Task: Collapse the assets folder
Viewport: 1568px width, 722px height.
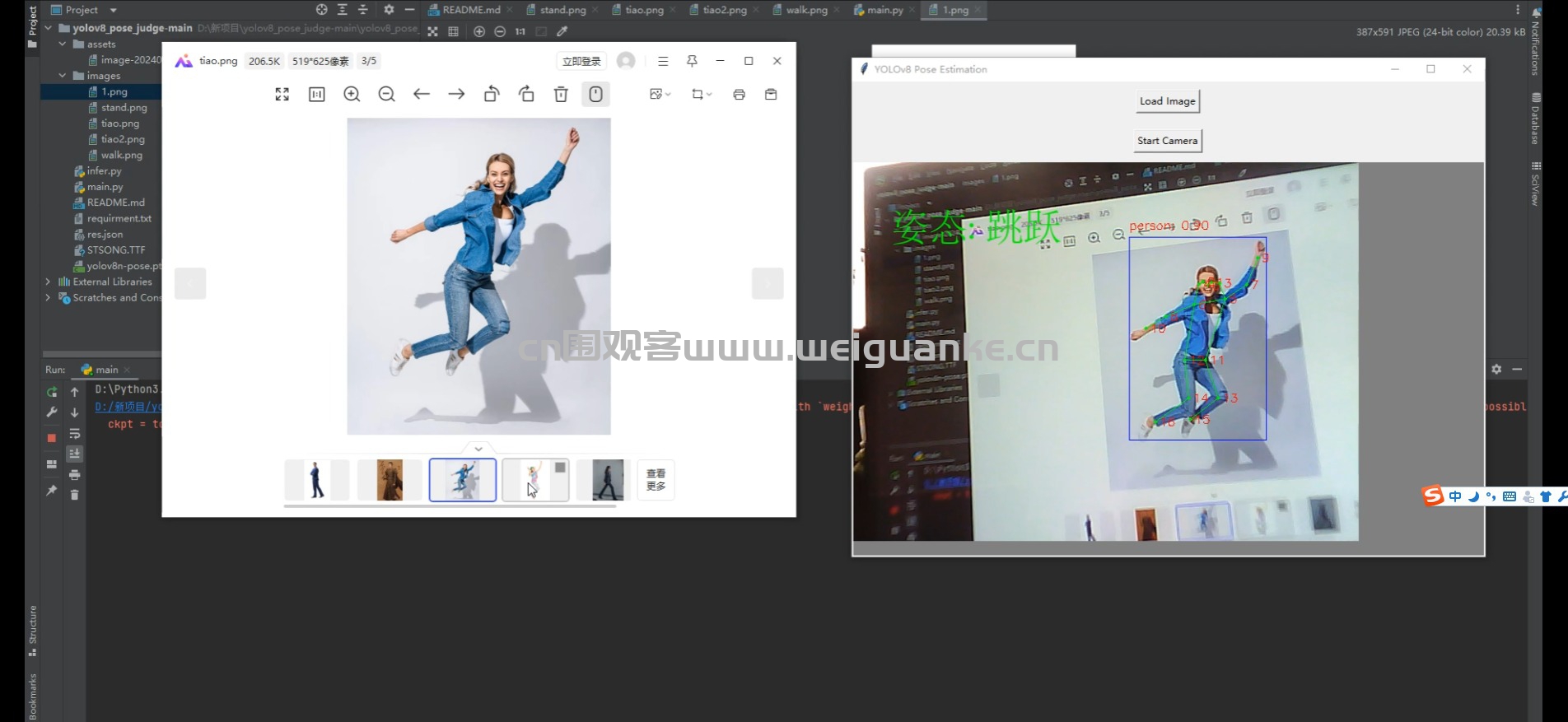Action: [63, 44]
